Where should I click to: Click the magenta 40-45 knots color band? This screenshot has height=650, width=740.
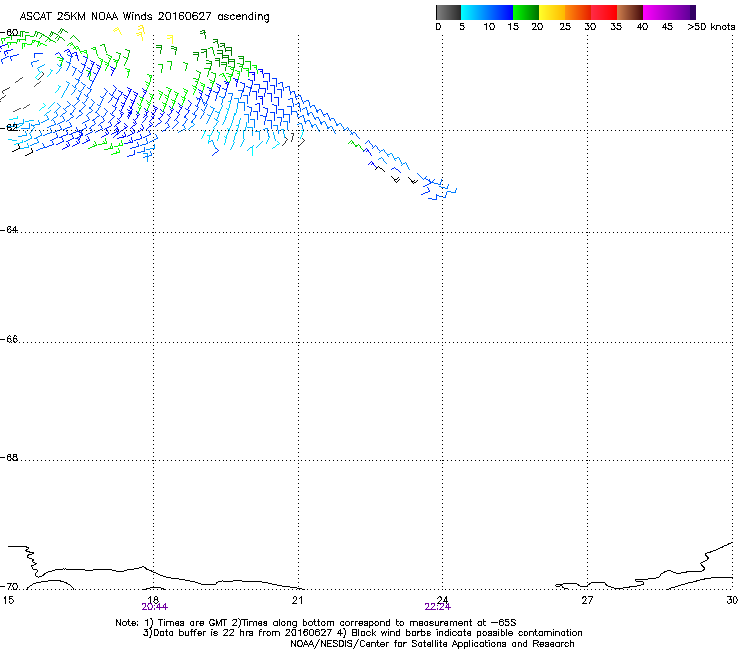point(656,12)
